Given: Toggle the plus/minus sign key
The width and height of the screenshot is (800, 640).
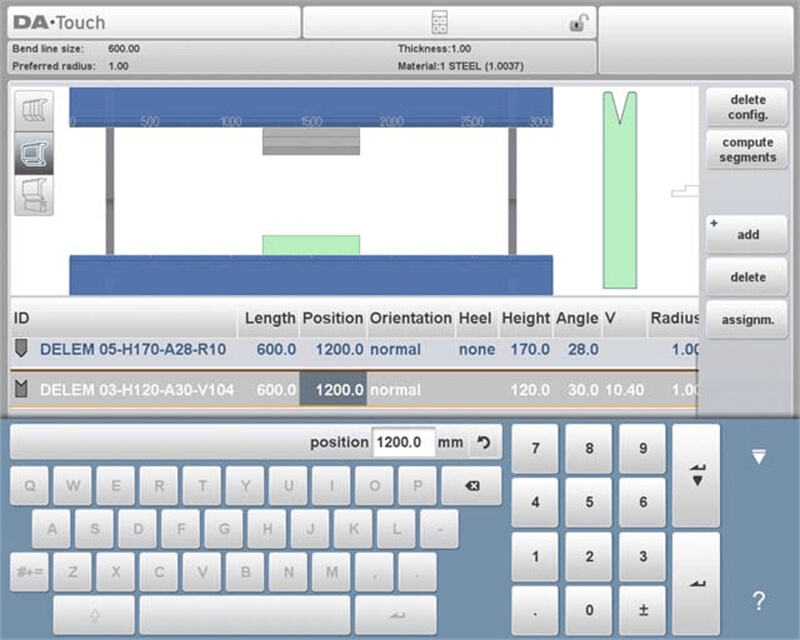Looking at the screenshot, I should coord(643,609).
